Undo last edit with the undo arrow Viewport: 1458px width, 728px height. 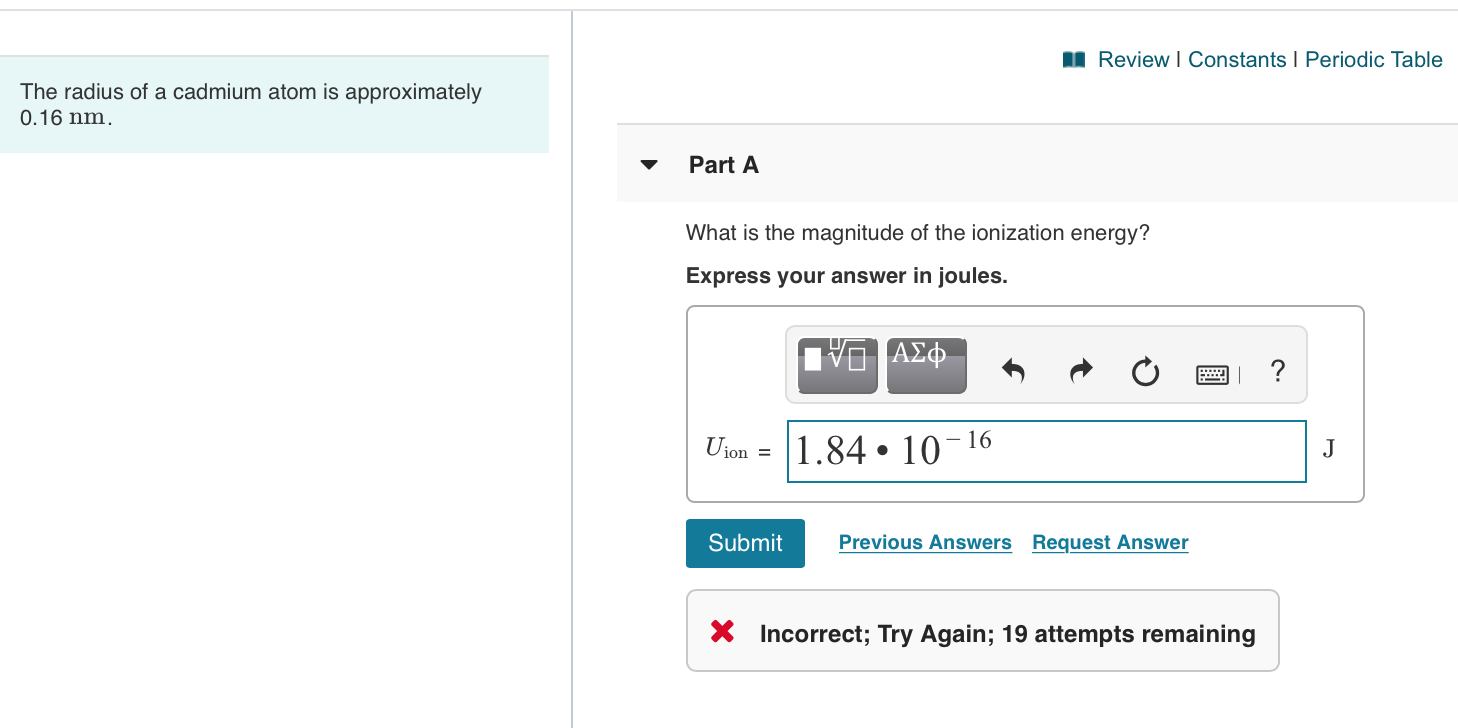(x=1013, y=371)
